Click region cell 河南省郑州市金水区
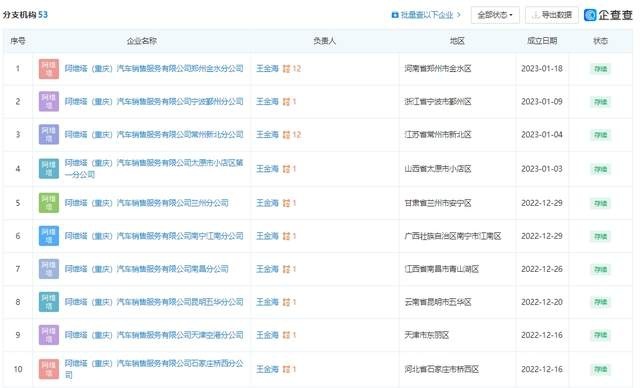 click(438, 69)
